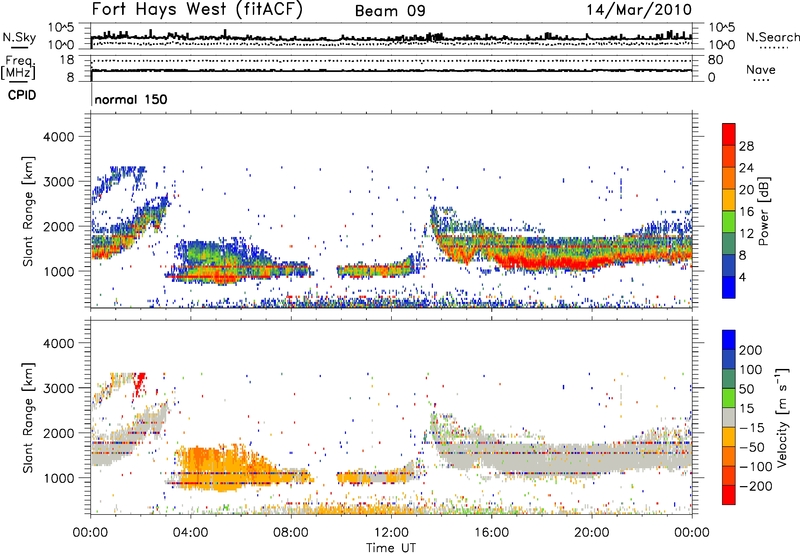Image resolution: width=800 pixels, height=554 pixels.
Task: Click the red 28 dB power color band
Action: pos(729,135)
